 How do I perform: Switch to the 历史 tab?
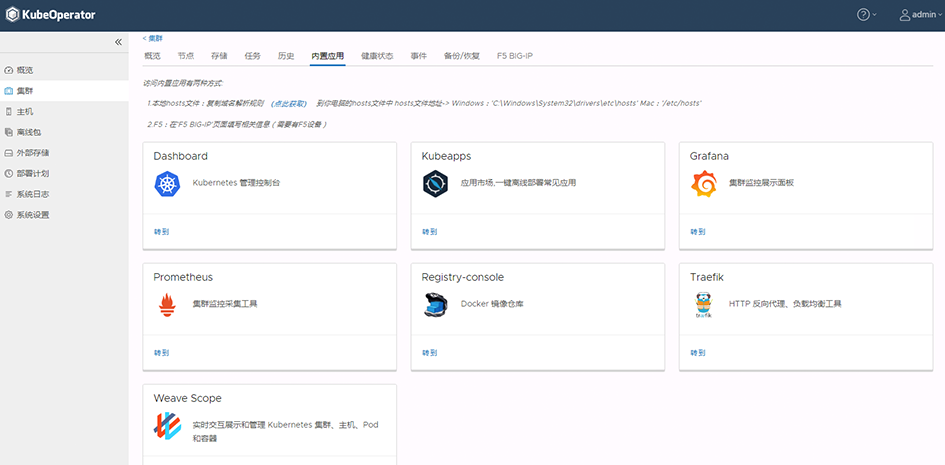click(286, 56)
